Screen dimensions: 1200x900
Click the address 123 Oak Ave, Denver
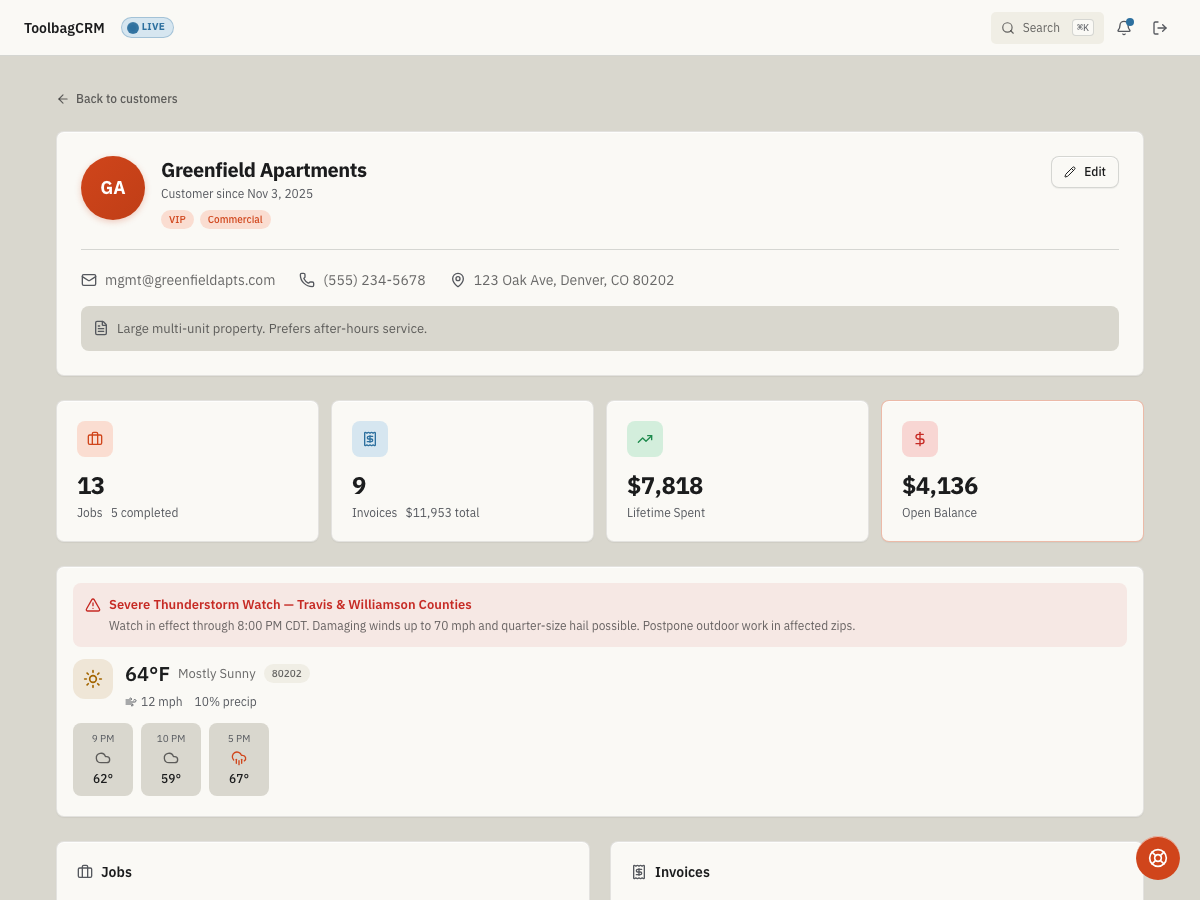tap(574, 280)
